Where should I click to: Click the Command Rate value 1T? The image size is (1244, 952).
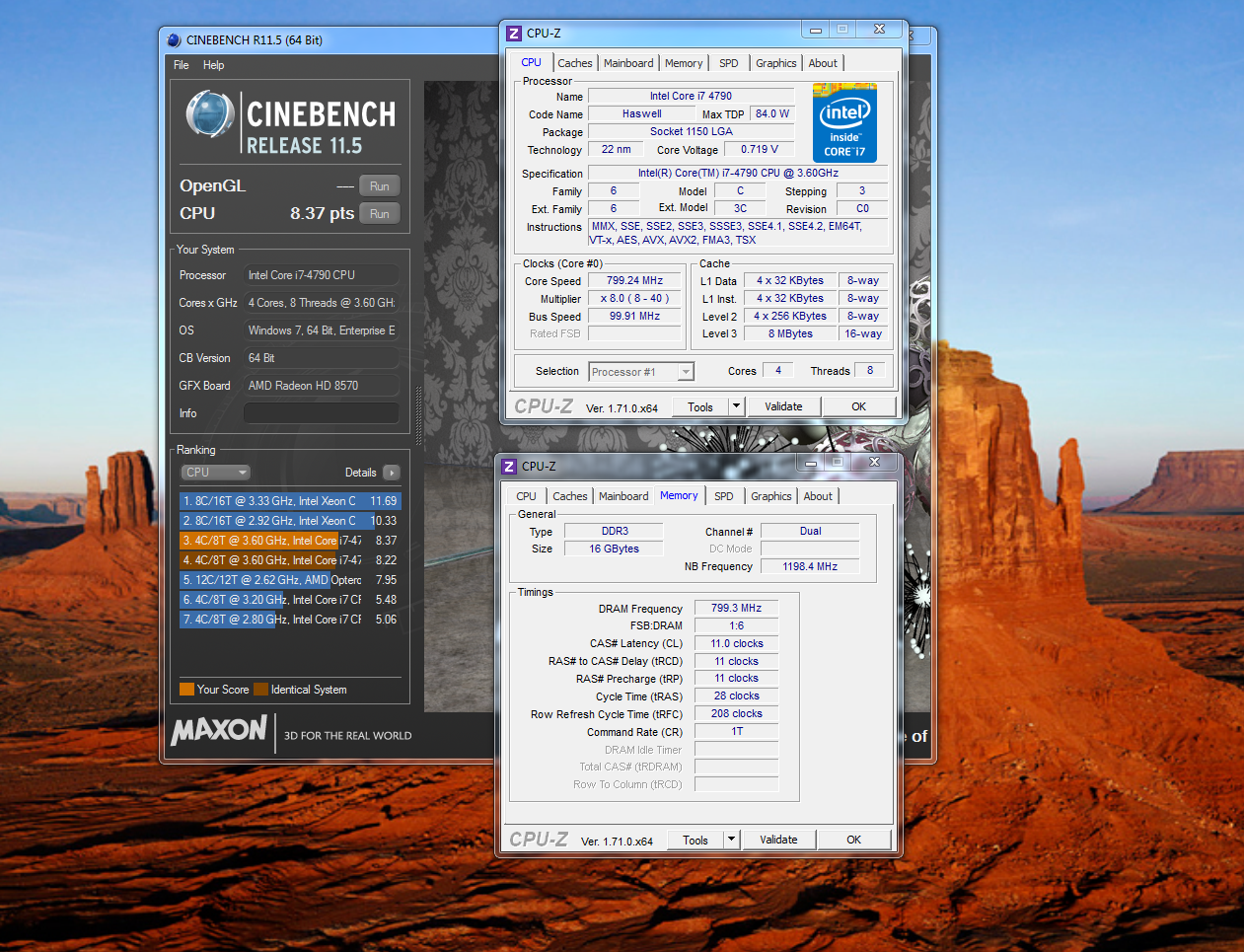point(737,732)
